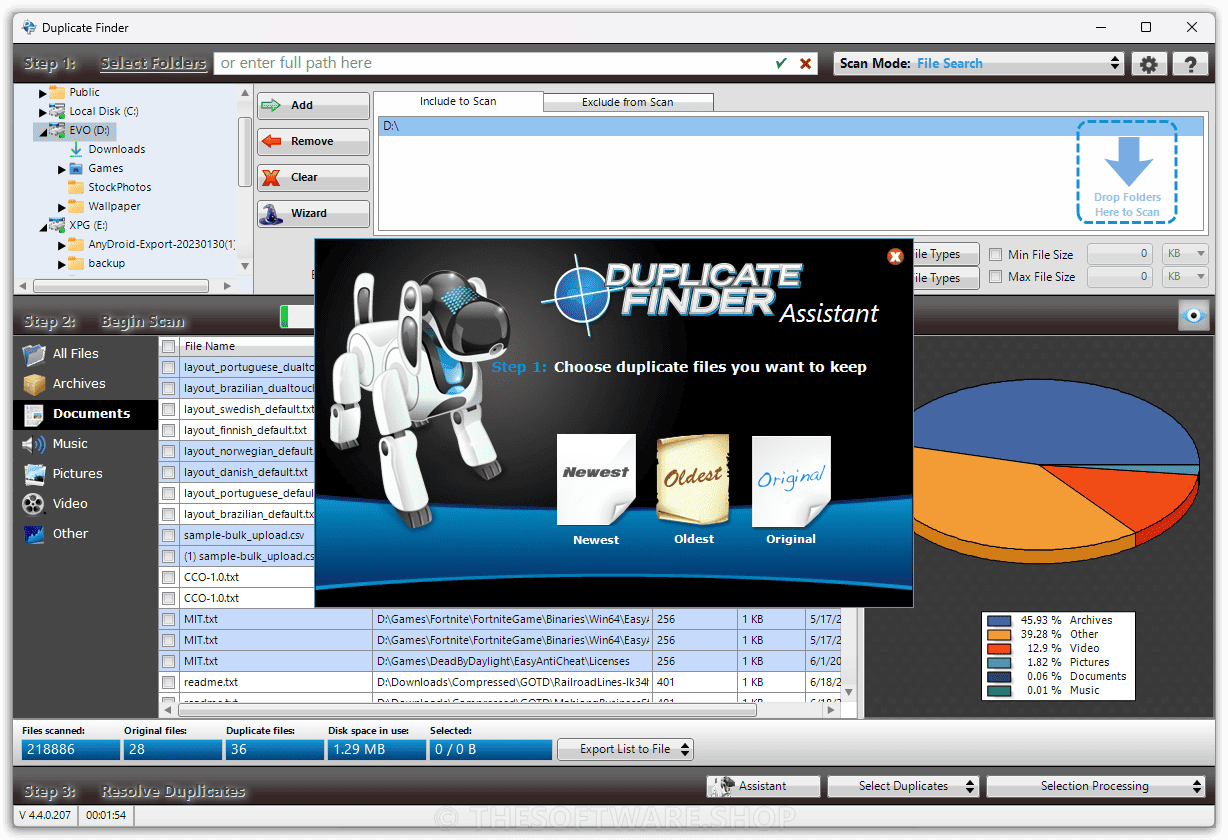
Task: Click the Clear button
Action: coord(313,177)
